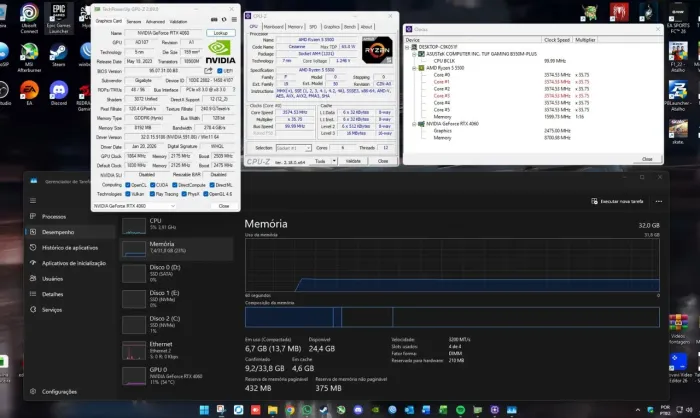Toggle Task Manager hamburger navigation icon
Screen dimensions: 700x418
(33, 201)
